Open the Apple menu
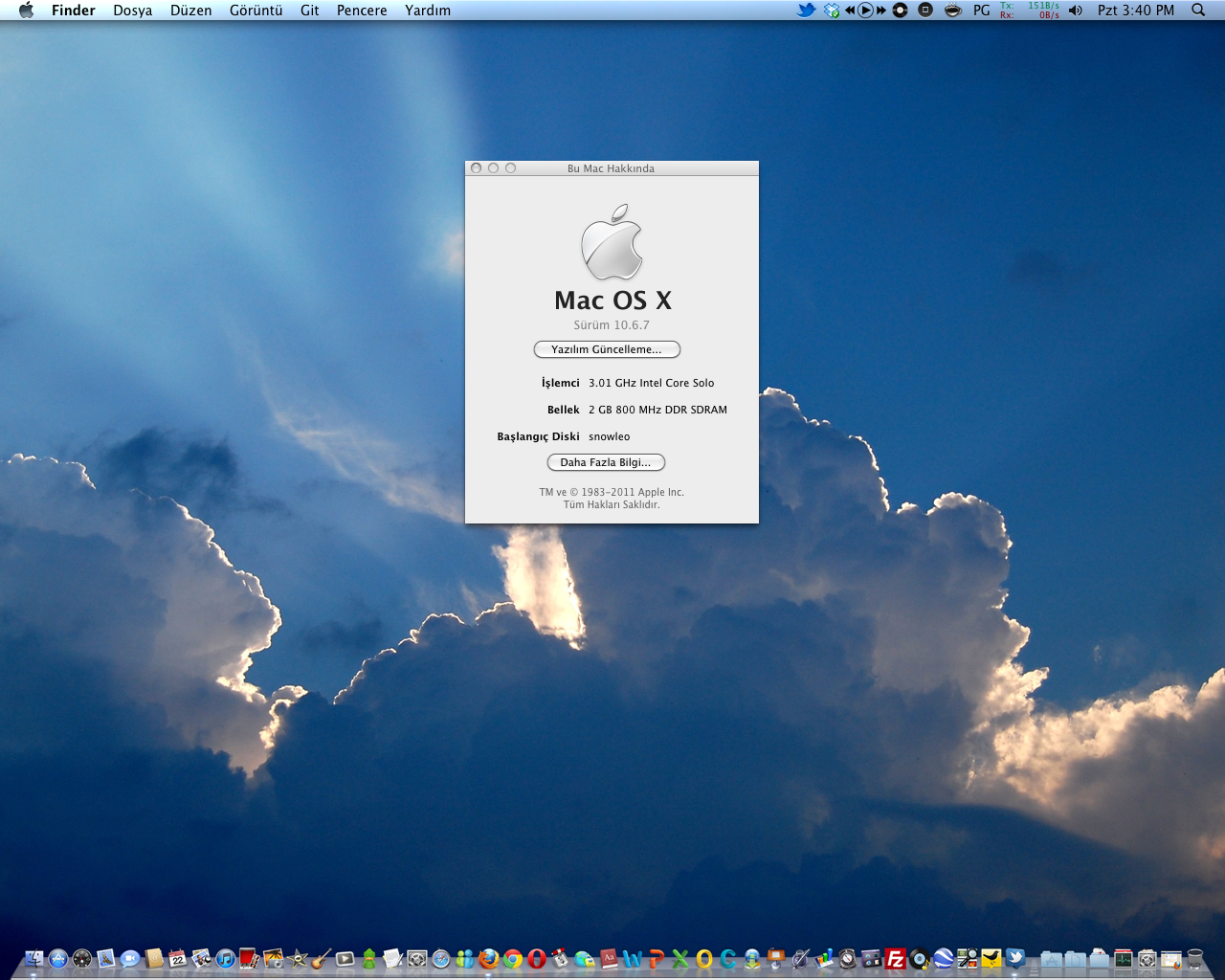 tap(26, 10)
